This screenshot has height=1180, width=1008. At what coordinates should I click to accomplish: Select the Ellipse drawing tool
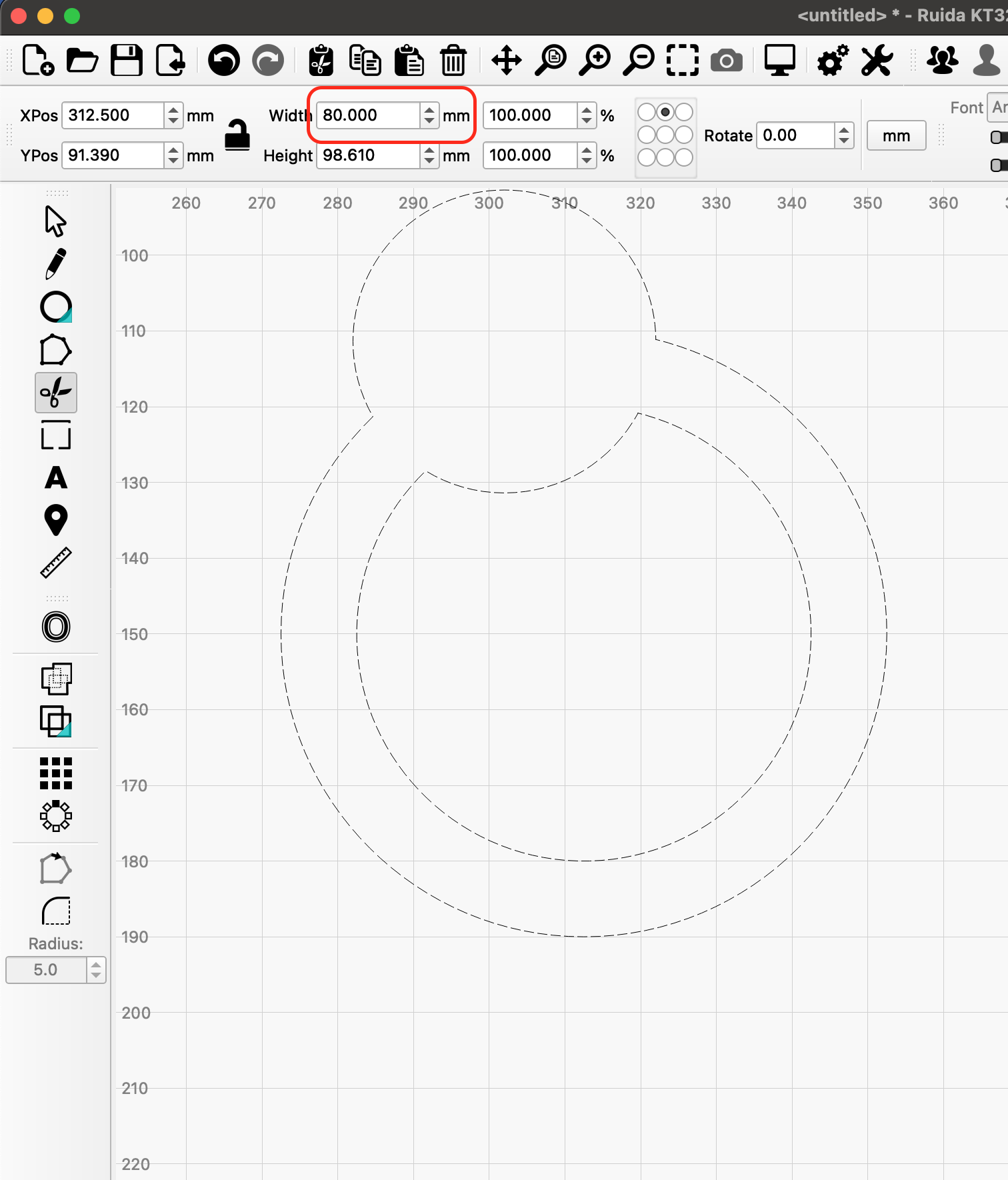56,307
